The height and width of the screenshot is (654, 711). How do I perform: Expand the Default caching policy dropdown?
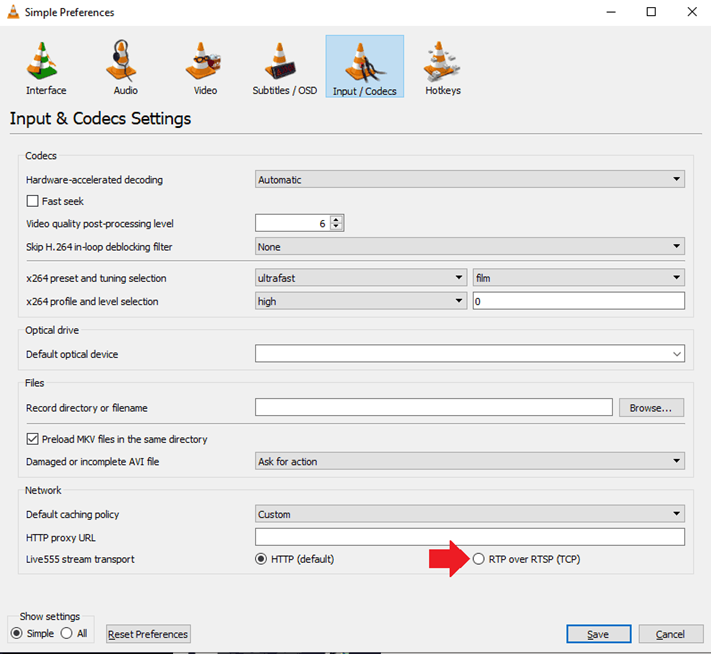coord(470,514)
